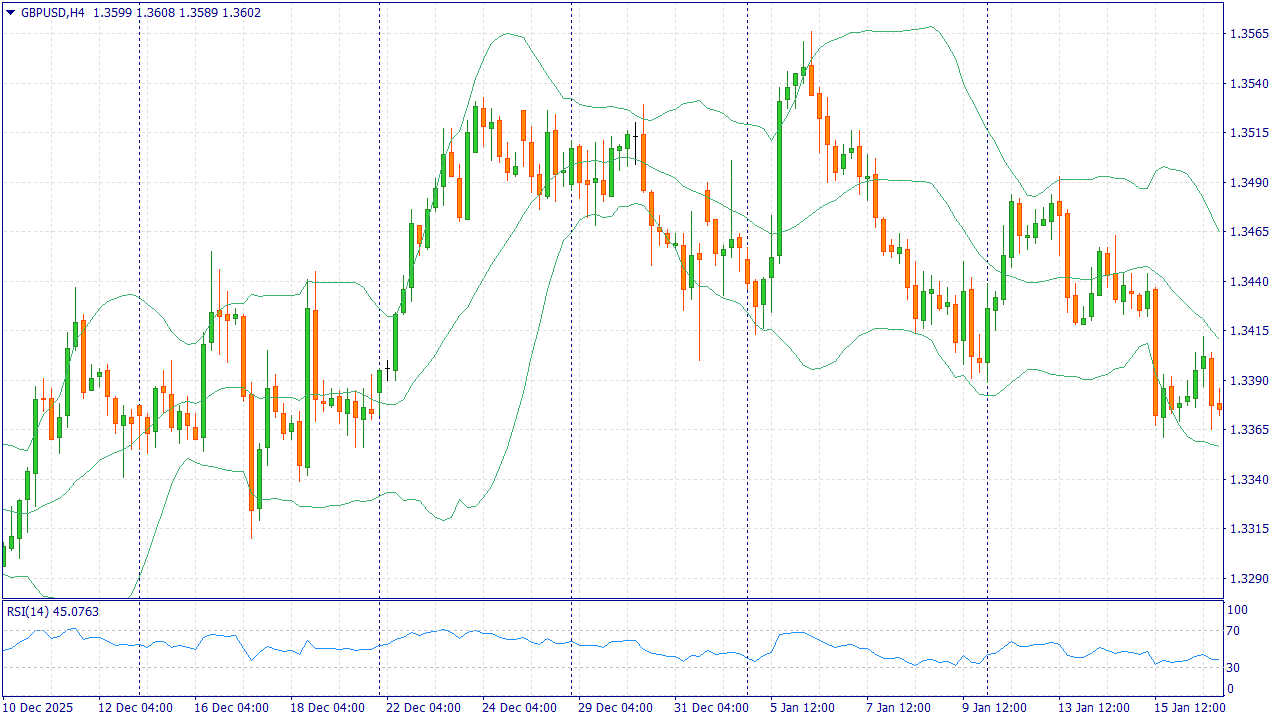This screenshot has height=720, width=1280.
Task: Click the 1.3290 price axis label
Action: coord(1247,579)
